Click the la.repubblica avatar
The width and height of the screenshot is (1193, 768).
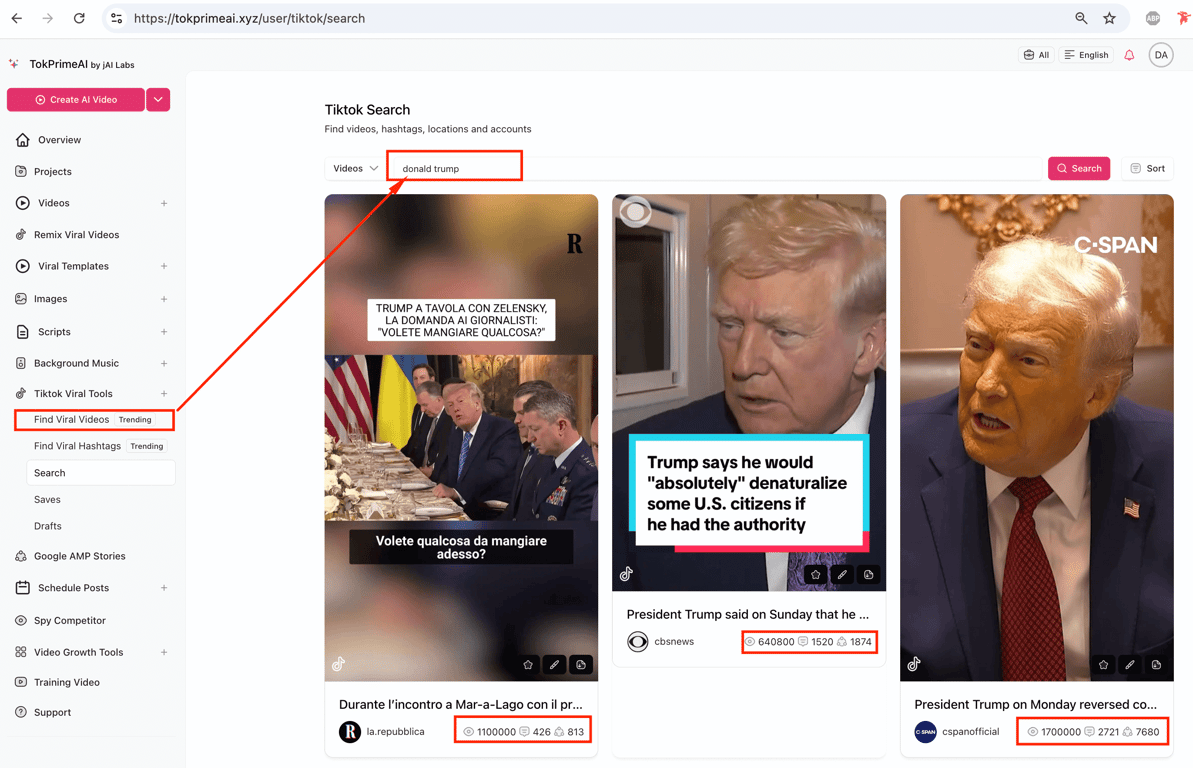[x=350, y=731]
